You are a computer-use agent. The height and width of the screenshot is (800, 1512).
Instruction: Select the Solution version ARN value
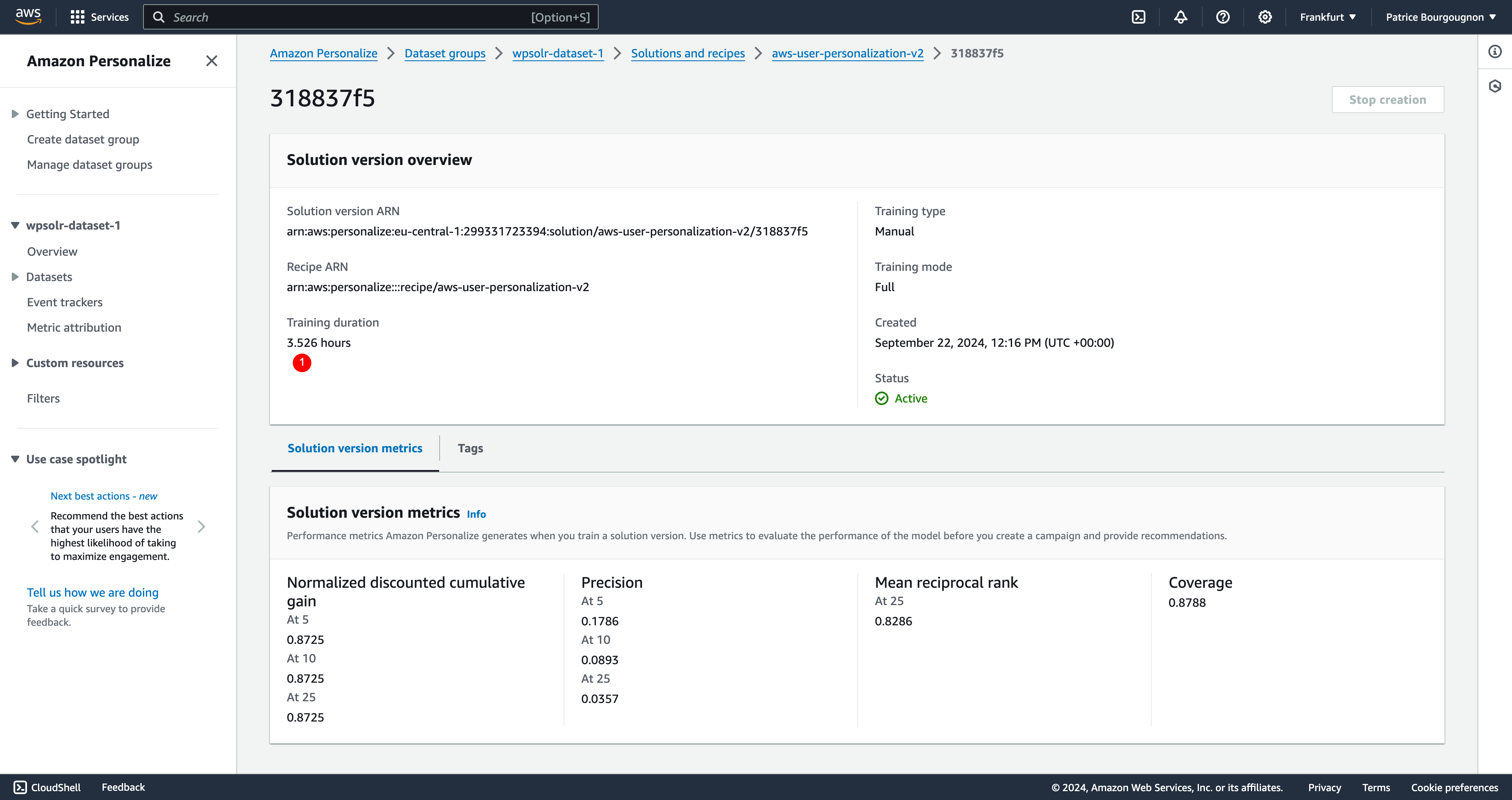tap(547, 231)
